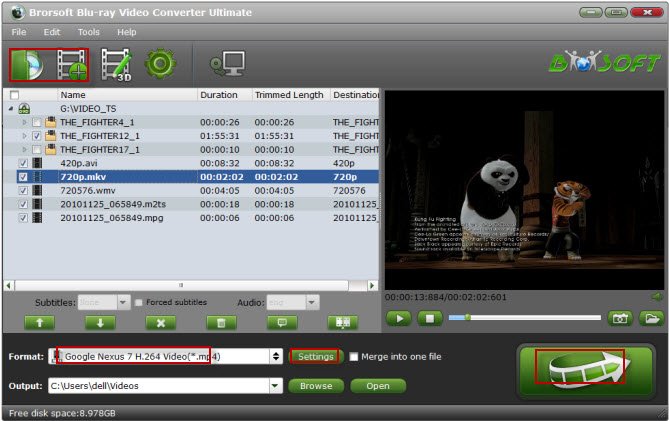
Task: Uncheck the 20101125_065849.m2ts checkbox
Action: click(x=23, y=204)
